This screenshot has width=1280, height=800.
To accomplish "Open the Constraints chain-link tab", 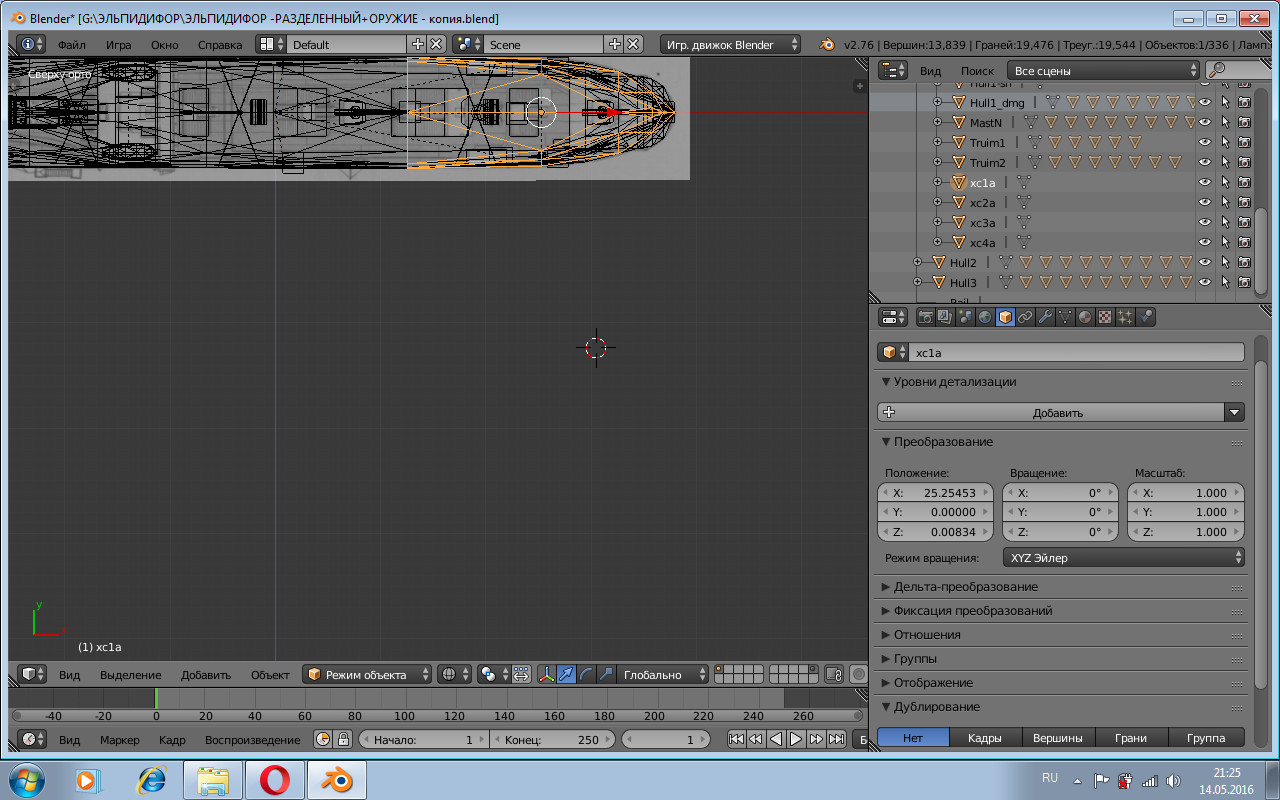I will 1025,317.
